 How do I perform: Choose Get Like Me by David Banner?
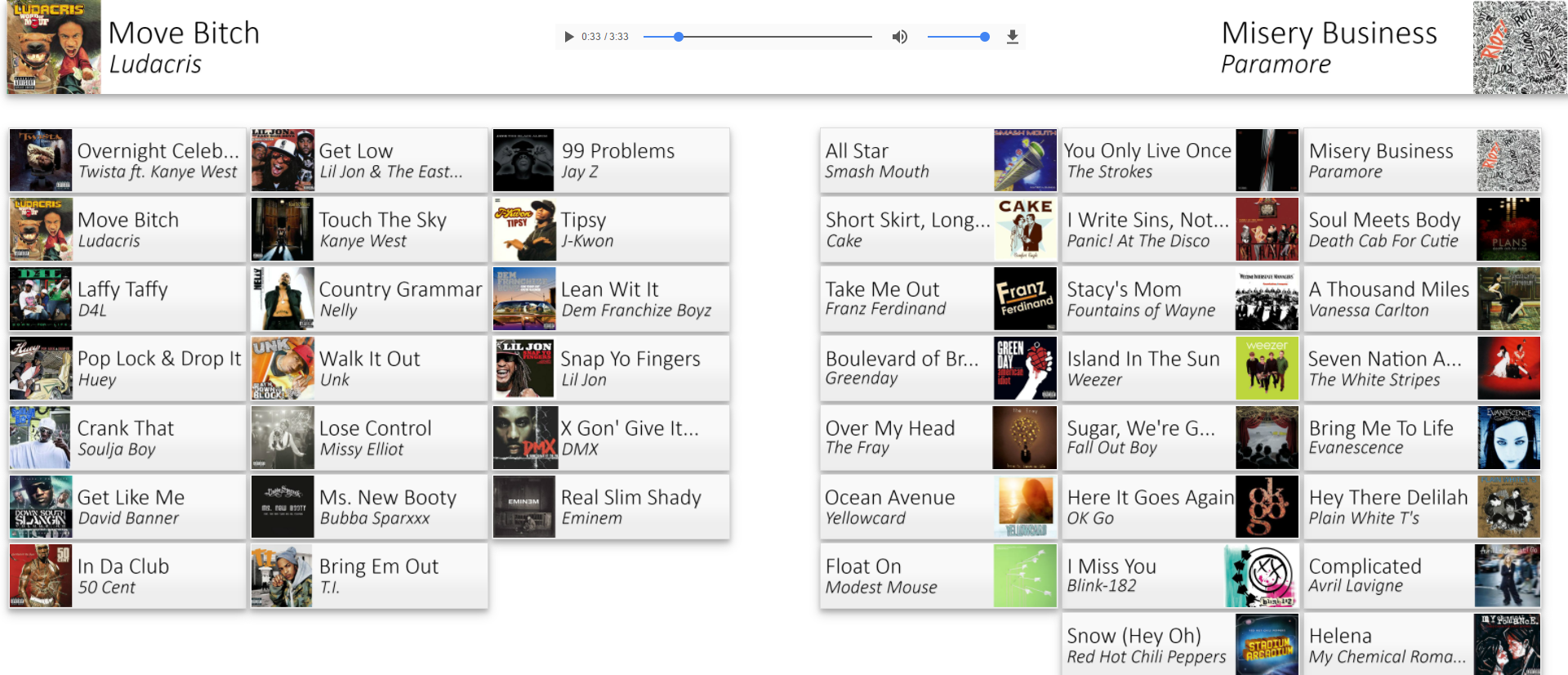click(127, 507)
